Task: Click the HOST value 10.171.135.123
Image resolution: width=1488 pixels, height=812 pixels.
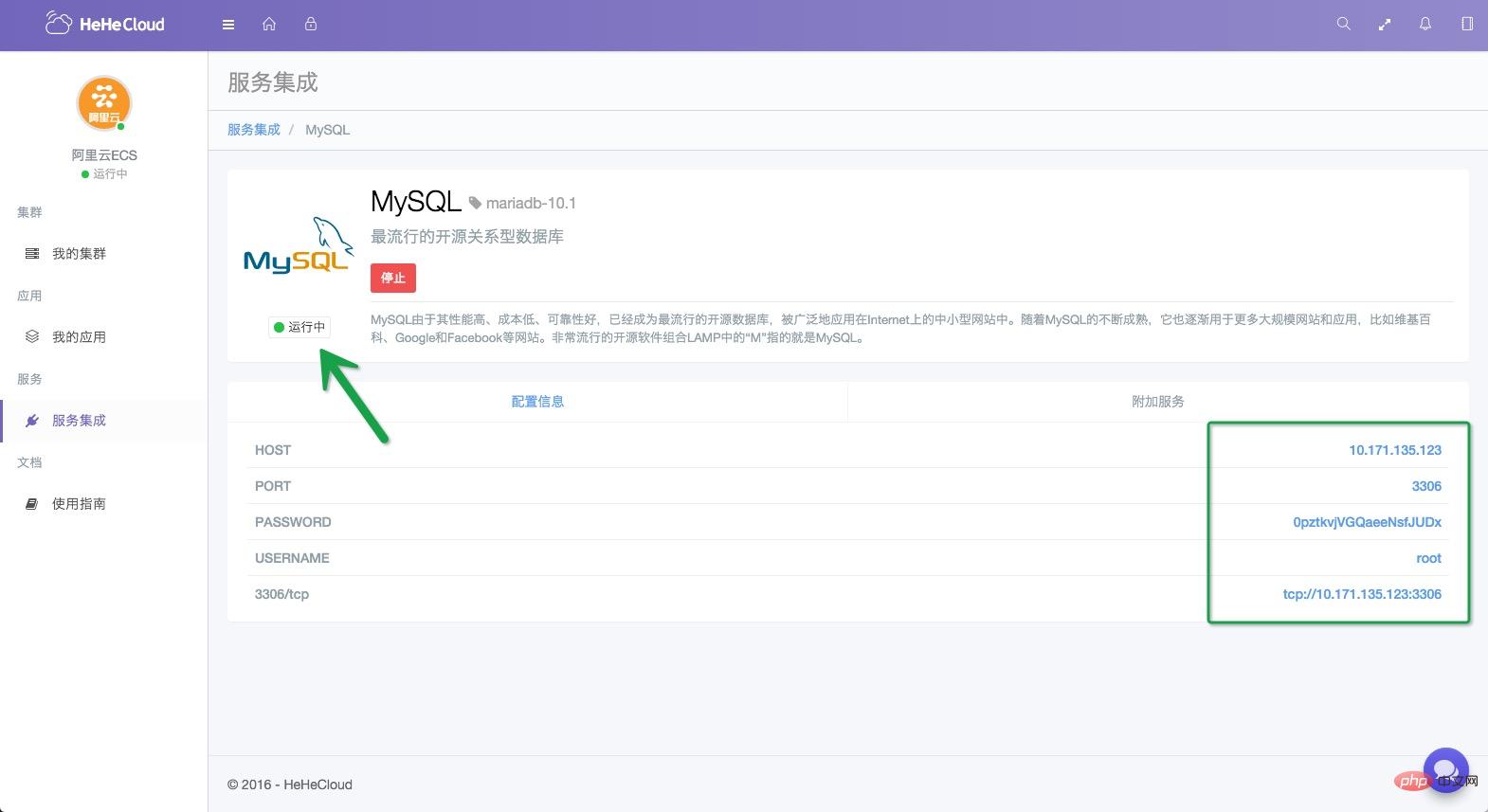Action: click(1394, 450)
